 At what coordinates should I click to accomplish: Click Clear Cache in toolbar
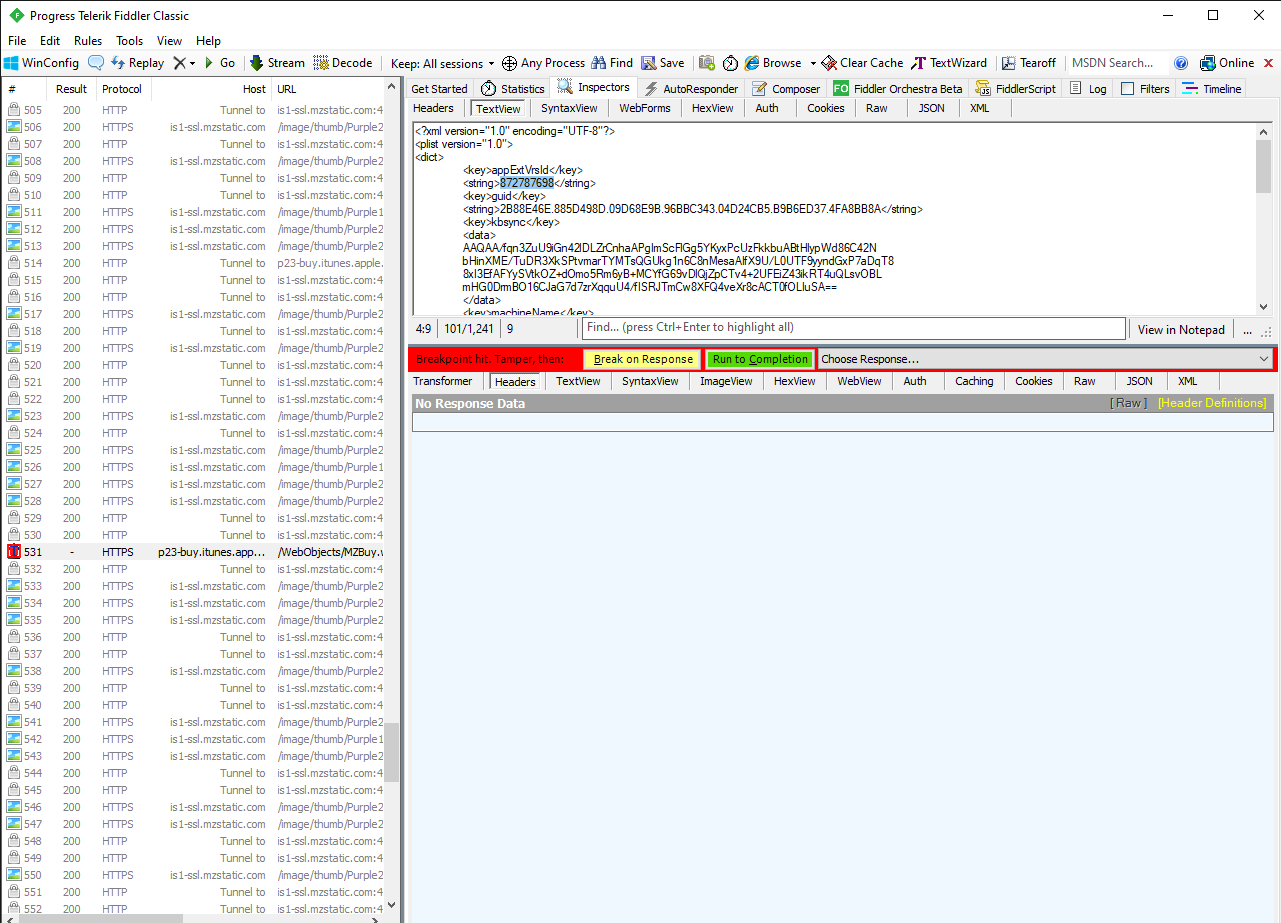pos(862,63)
